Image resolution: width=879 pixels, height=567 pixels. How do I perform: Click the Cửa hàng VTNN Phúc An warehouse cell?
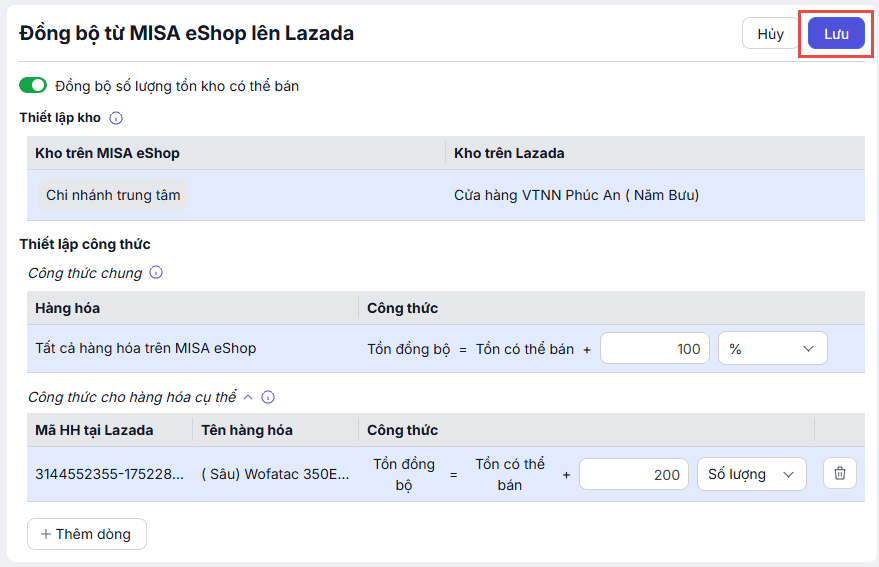tap(576, 195)
